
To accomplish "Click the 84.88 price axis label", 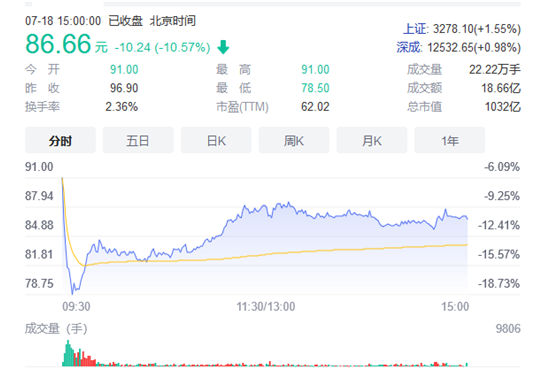I will point(39,225).
